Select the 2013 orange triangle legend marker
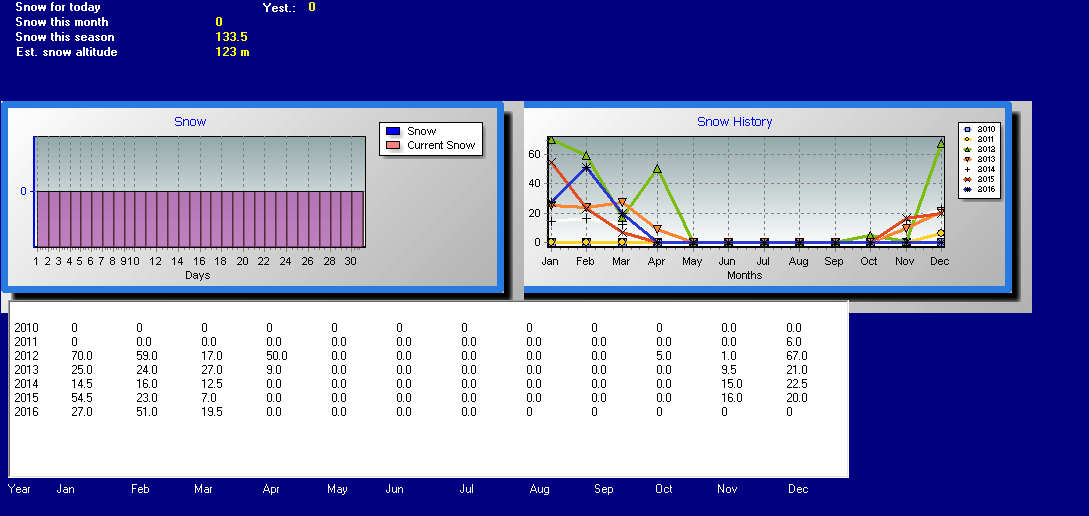 966,159
